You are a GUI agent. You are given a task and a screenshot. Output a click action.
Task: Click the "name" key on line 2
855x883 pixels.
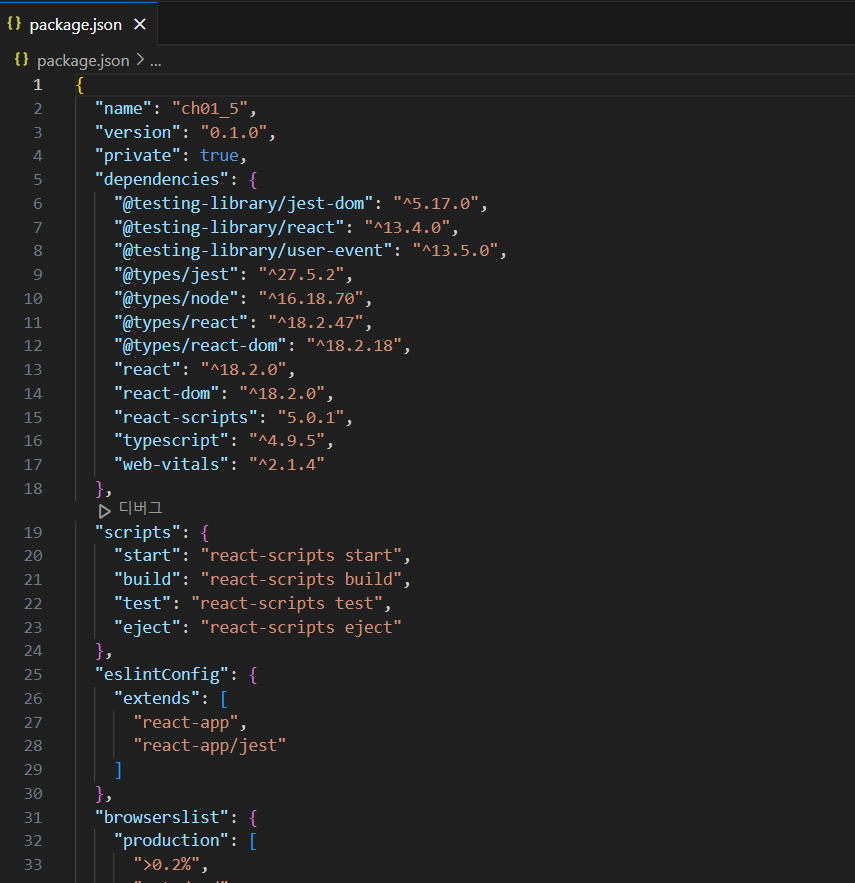point(123,108)
